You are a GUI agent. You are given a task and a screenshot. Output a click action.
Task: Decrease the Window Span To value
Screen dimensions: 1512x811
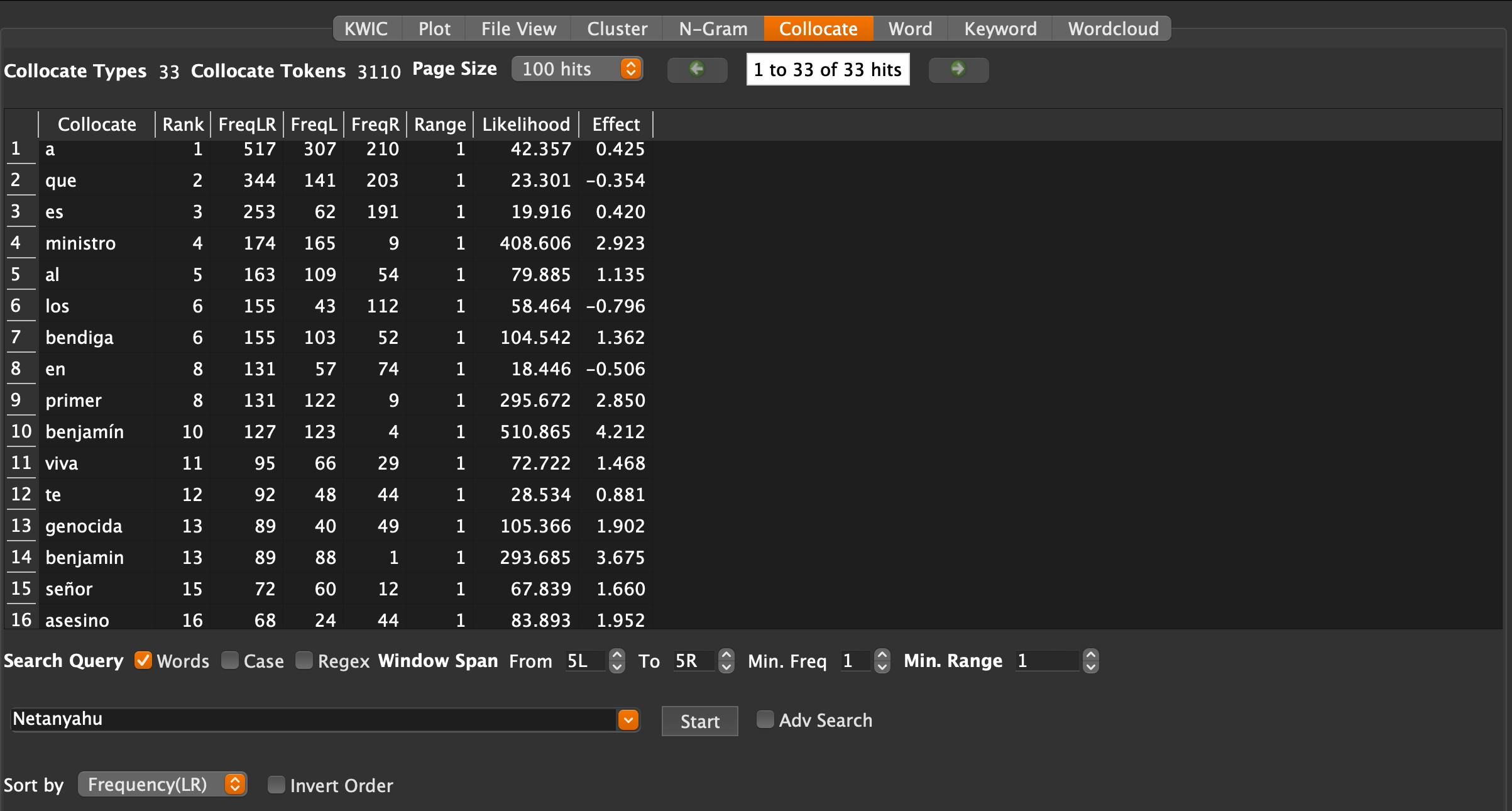pyautogui.click(x=726, y=667)
